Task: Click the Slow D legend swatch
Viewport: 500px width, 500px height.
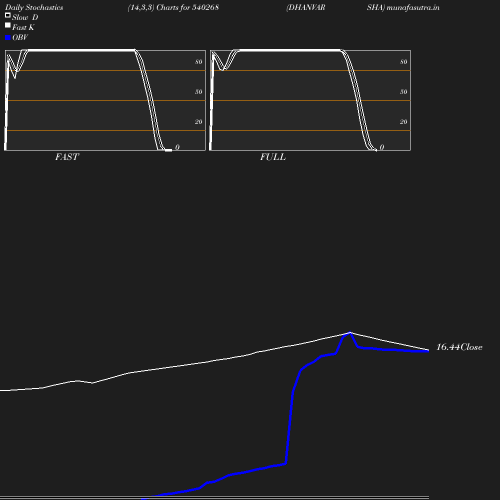Action: 8,15
